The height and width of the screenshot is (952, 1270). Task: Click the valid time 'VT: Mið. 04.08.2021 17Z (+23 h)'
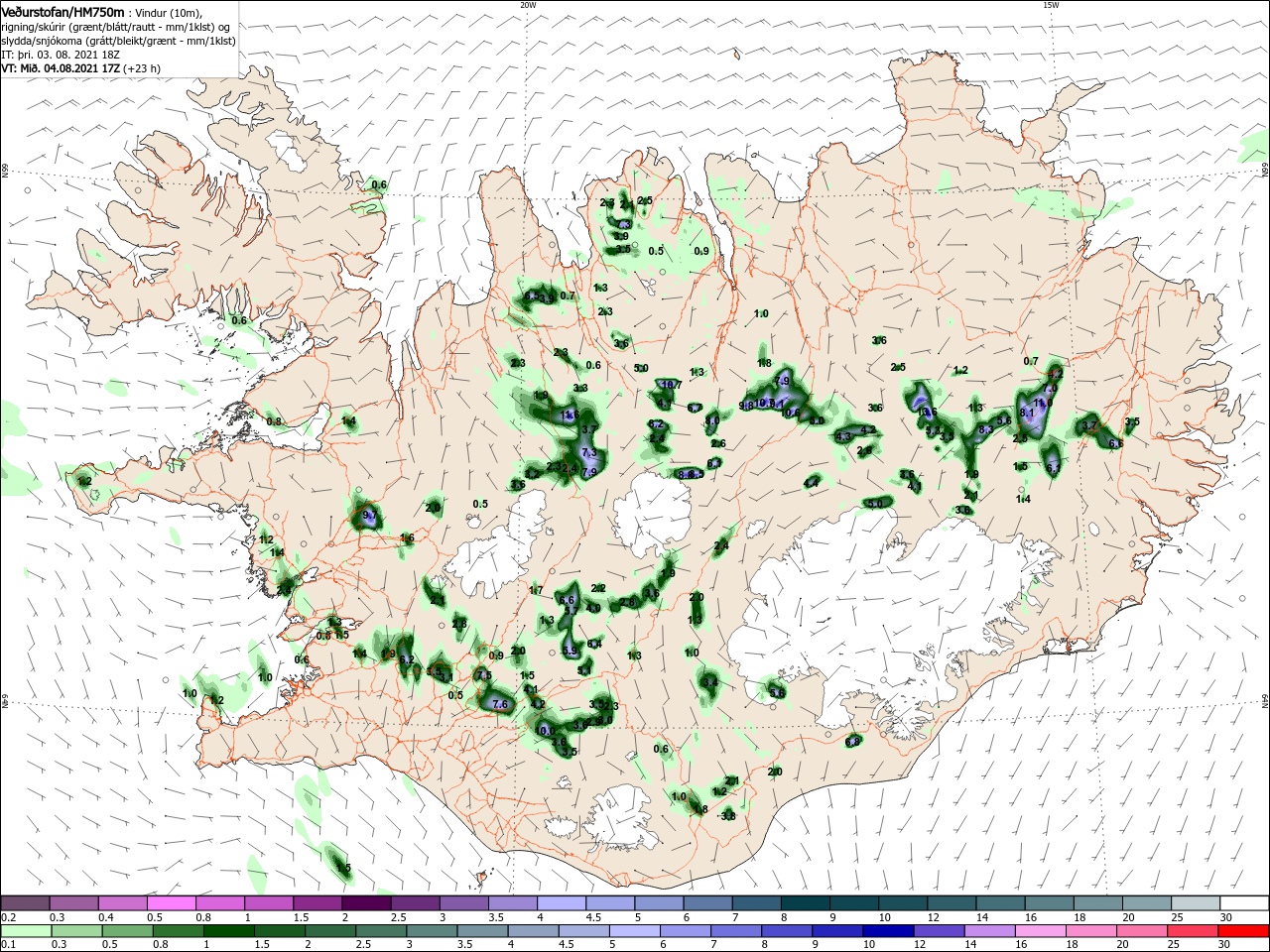81,68
